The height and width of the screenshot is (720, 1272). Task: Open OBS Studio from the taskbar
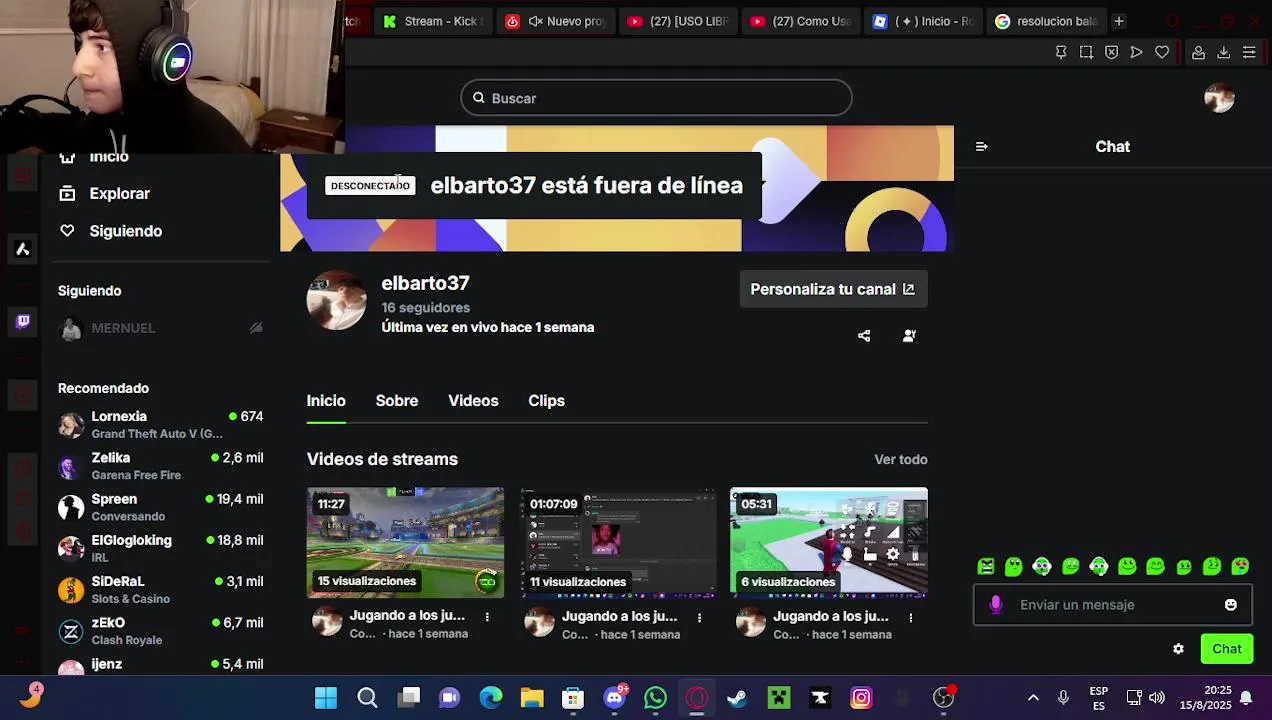pos(943,697)
